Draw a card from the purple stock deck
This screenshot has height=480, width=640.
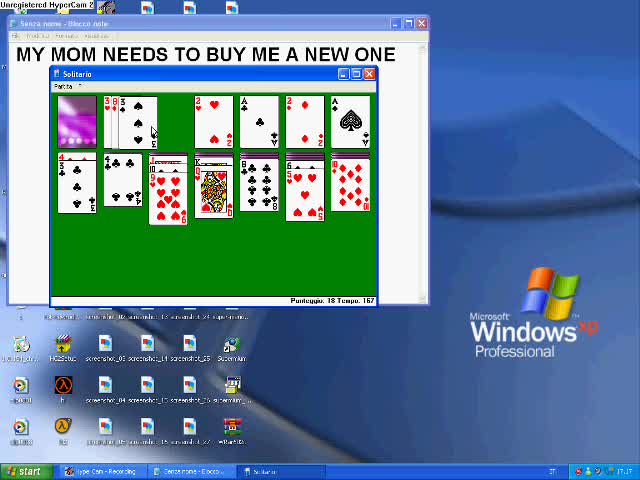77,122
